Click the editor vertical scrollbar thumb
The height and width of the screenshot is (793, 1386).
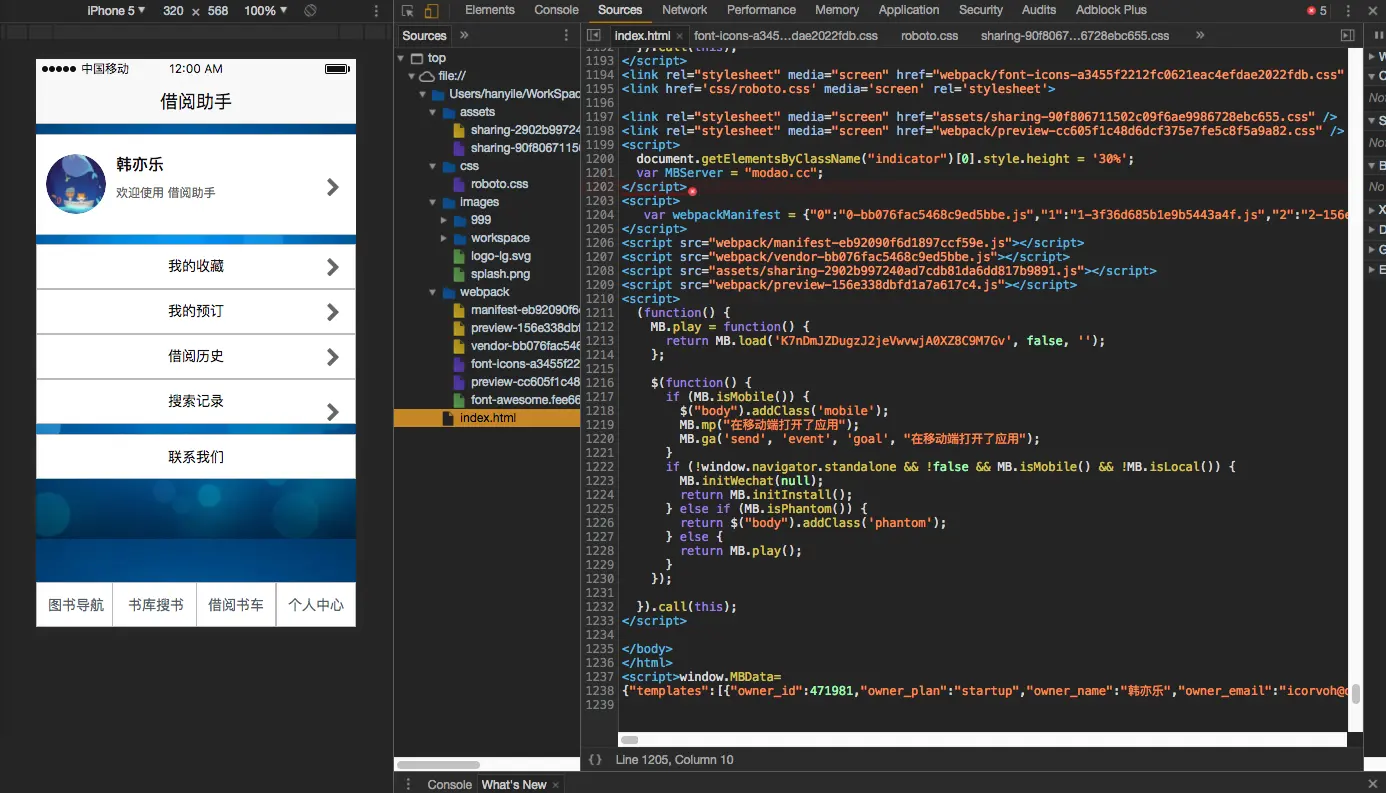point(1356,694)
